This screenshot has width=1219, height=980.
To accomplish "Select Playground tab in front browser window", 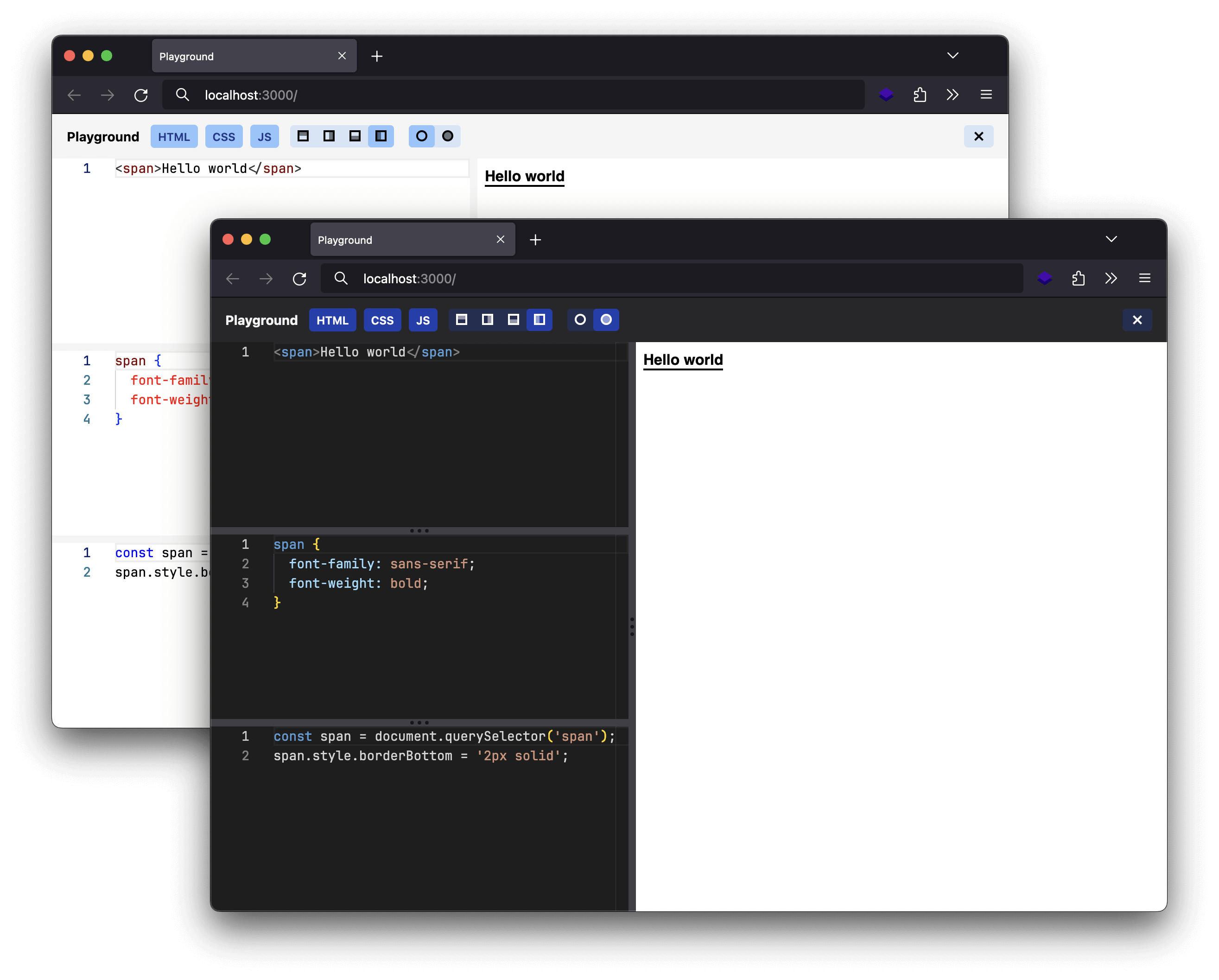I will pyautogui.click(x=396, y=240).
